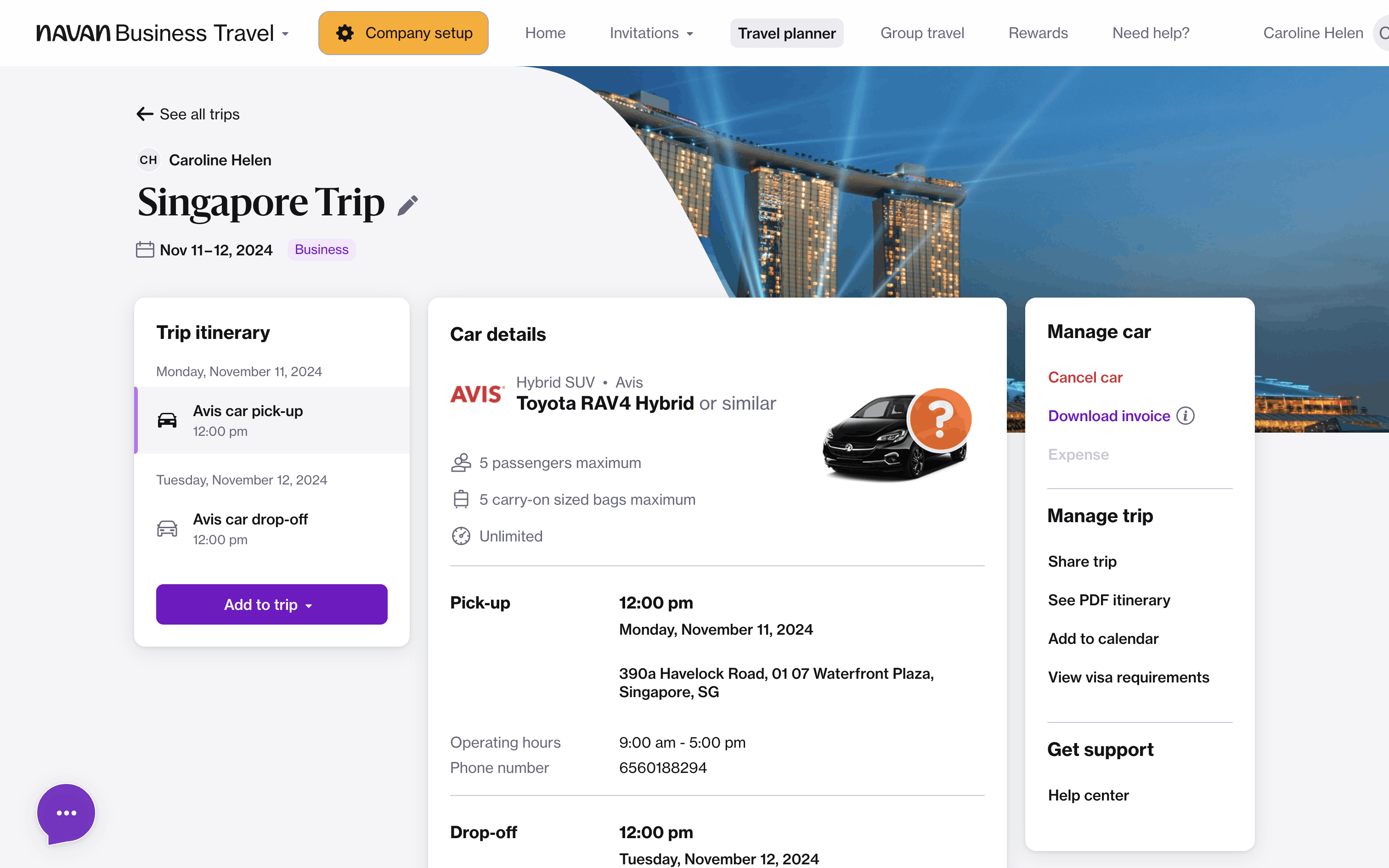Image resolution: width=1389 pixels, height=868 pixels.
Task: Go to the Home tab
Action: click(545, 33)
